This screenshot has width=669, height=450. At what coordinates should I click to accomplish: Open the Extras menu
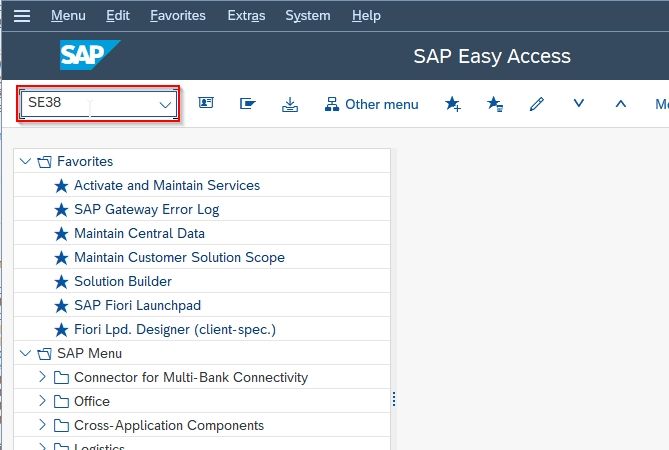246,16
